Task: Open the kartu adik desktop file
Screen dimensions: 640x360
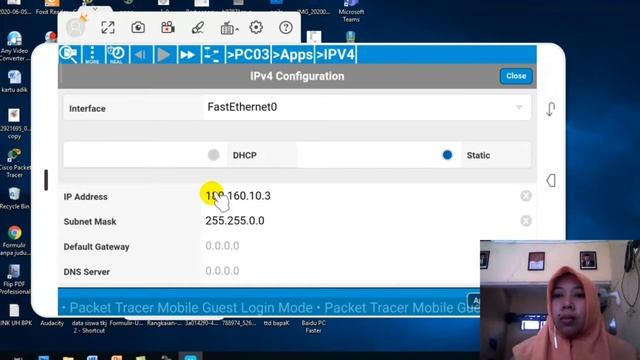Action: point(14,81)
